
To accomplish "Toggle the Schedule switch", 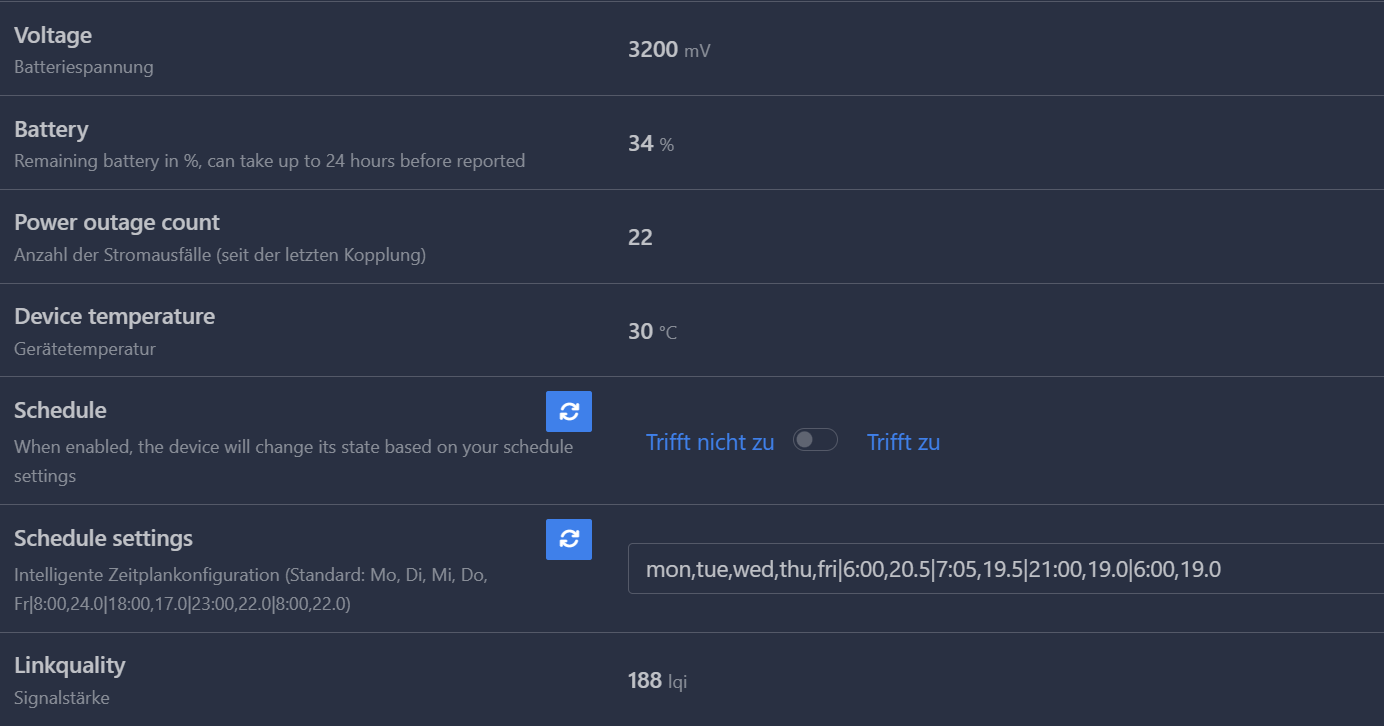I will point(815,440).
